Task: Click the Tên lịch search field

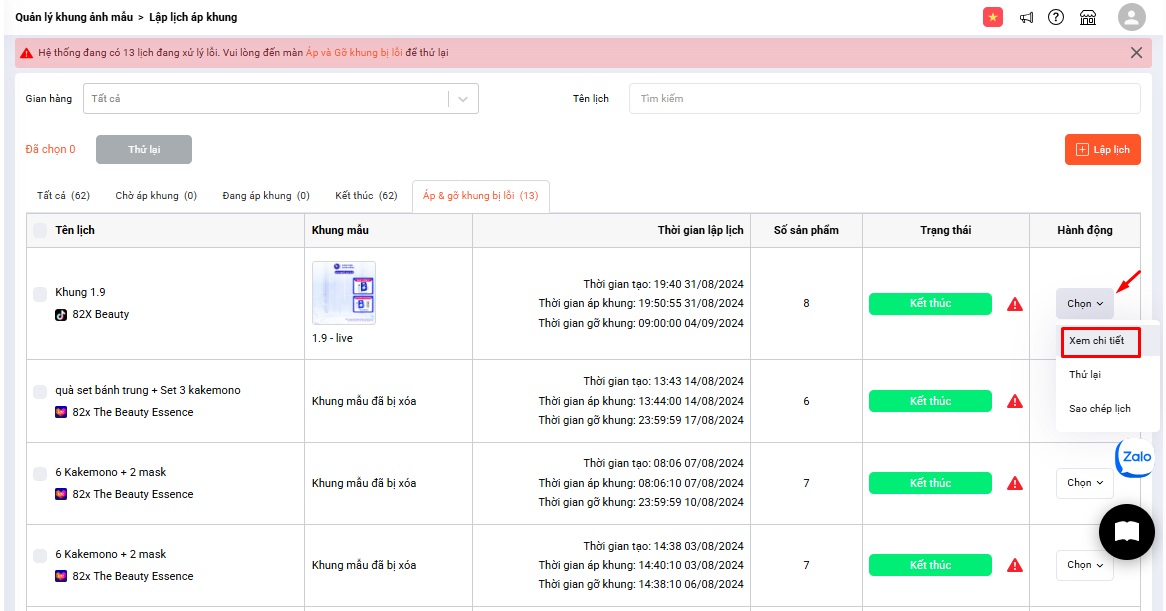Action: click(884, 99)
